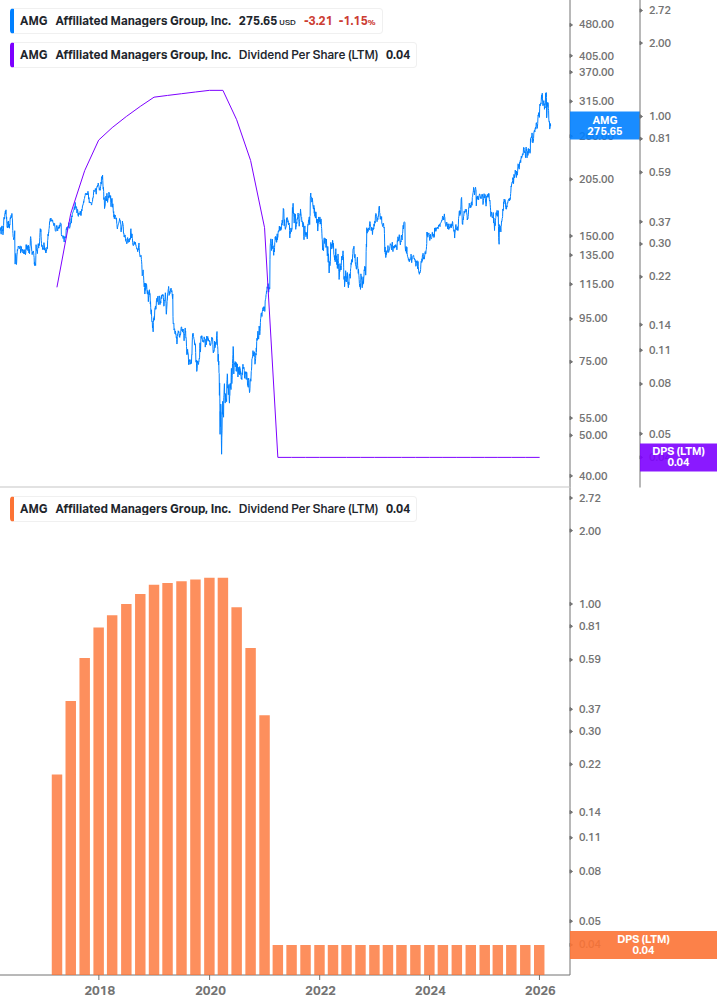Click the 2020 label on time axis
This screenshot has height=1005, width=717.
click(x=210, y=991)
